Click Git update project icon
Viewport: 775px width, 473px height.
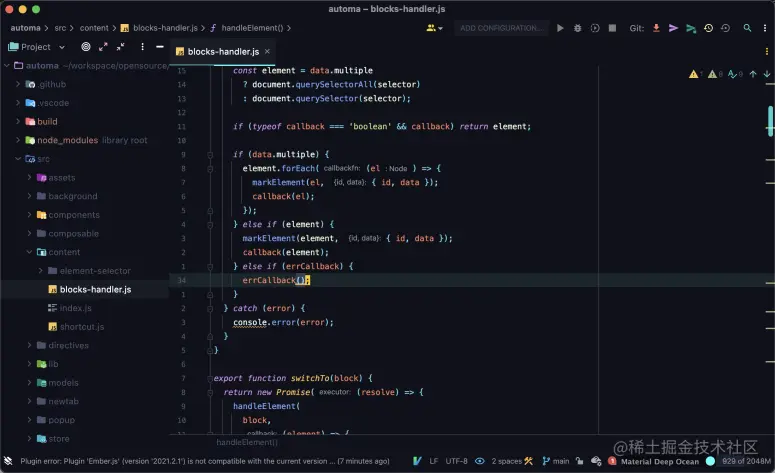click(656, 28)
